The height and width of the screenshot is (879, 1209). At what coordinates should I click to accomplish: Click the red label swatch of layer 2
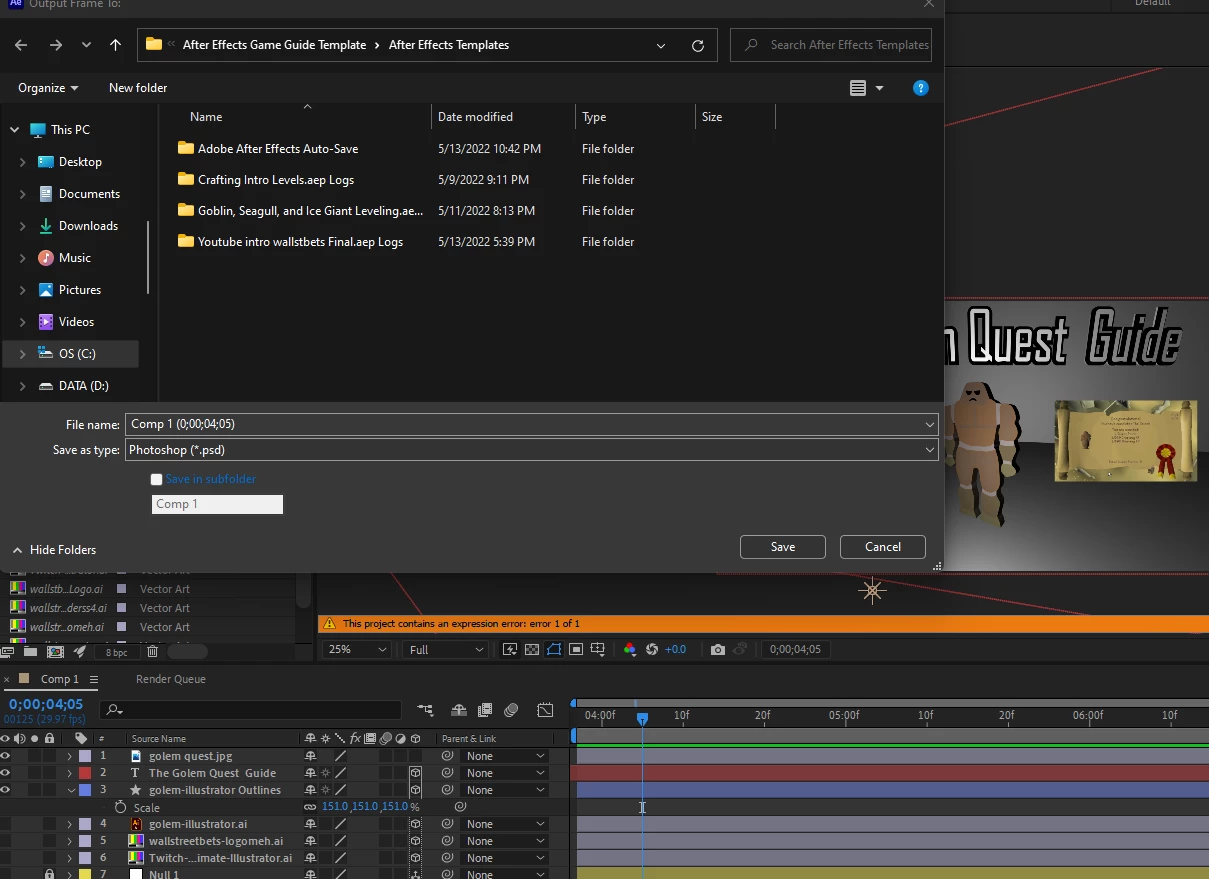coord(85,773)
